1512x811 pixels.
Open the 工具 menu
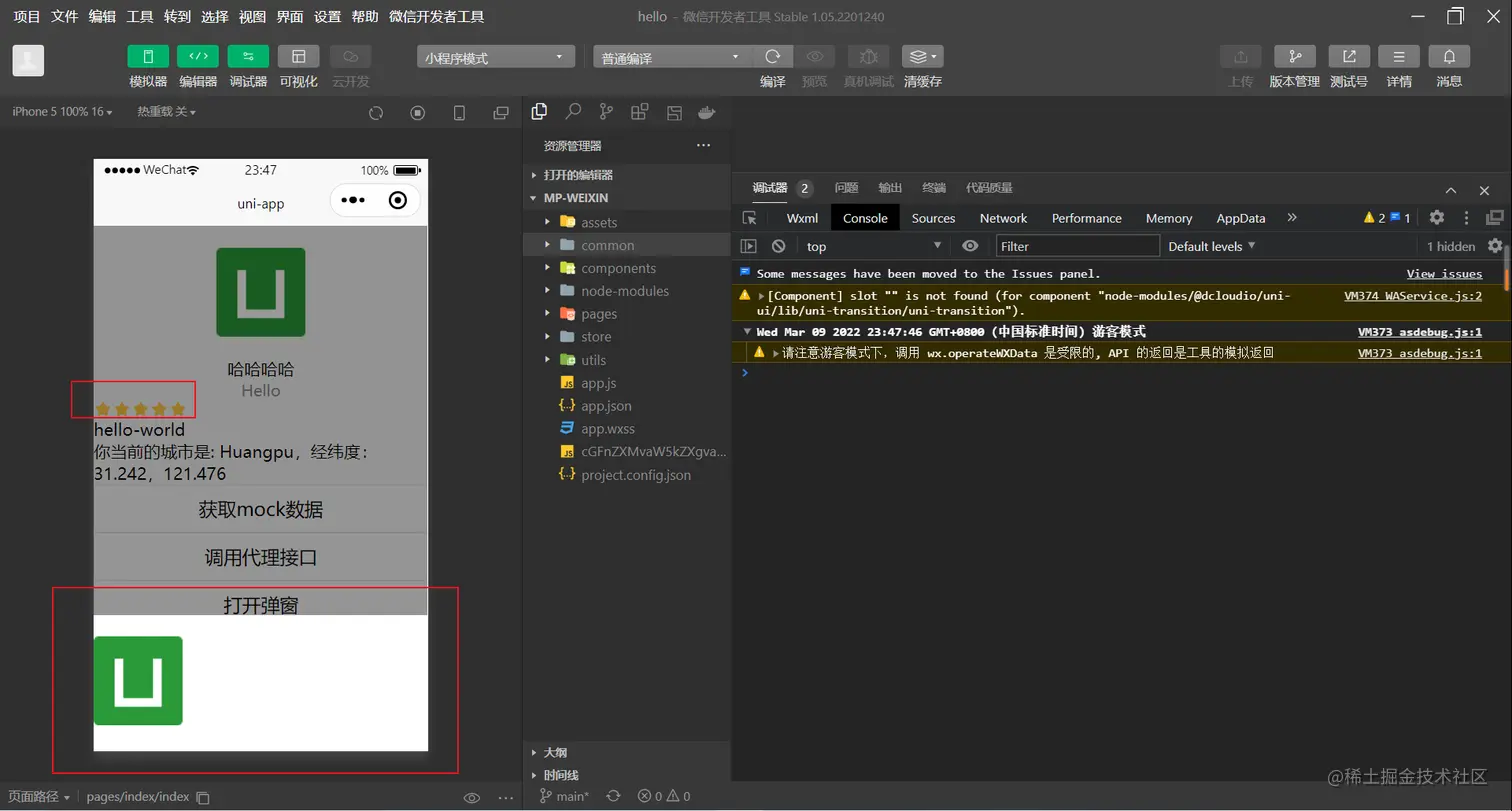click(140, 16)
